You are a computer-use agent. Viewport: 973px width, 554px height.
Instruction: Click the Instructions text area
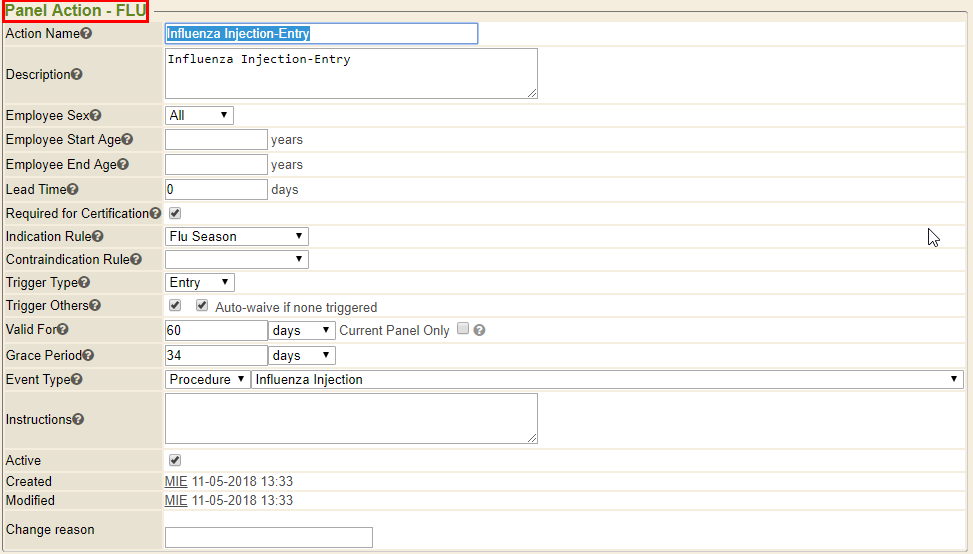pyautogui.click(x=350, y=418)
